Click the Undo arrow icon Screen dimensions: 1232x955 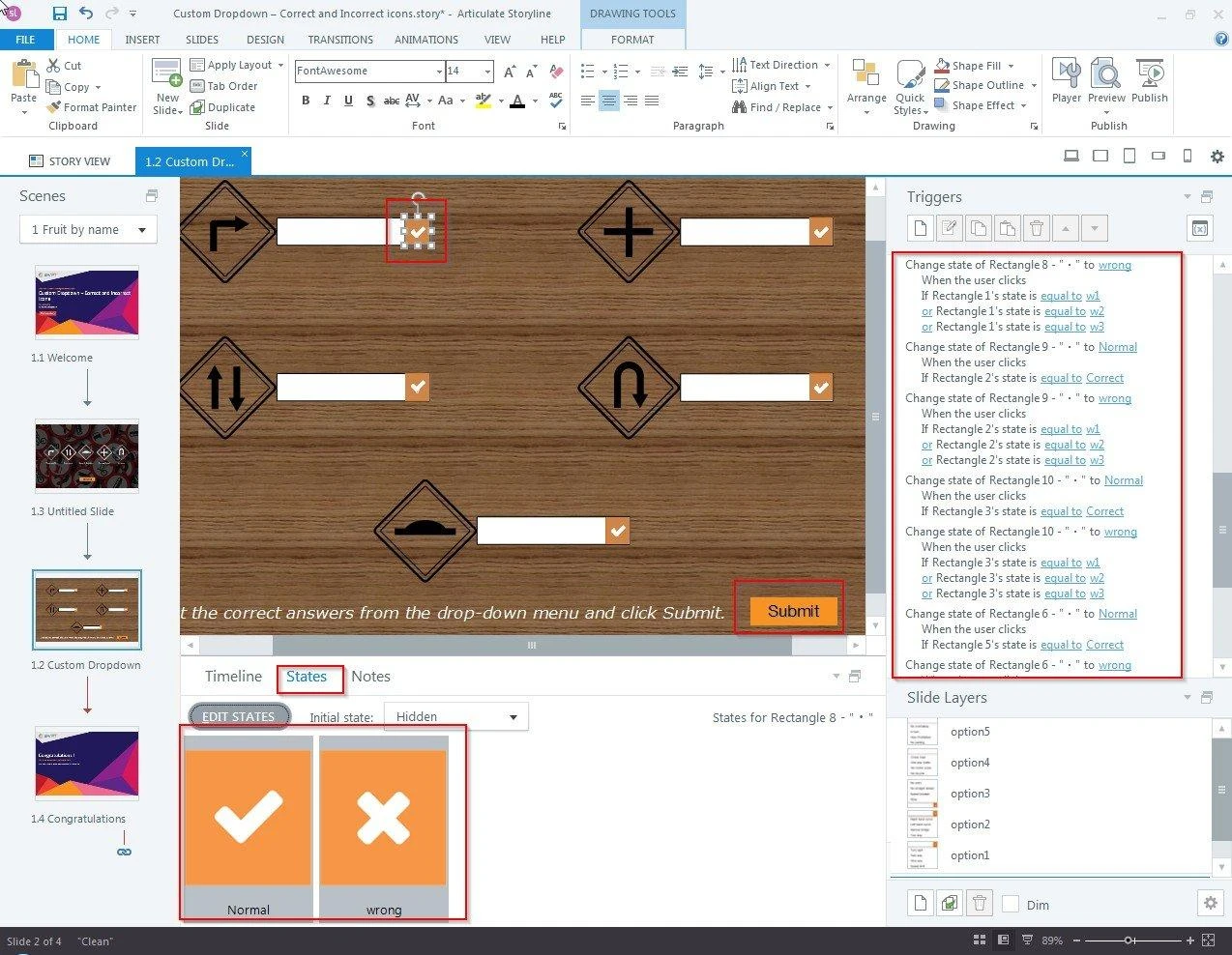coord(86,14)
